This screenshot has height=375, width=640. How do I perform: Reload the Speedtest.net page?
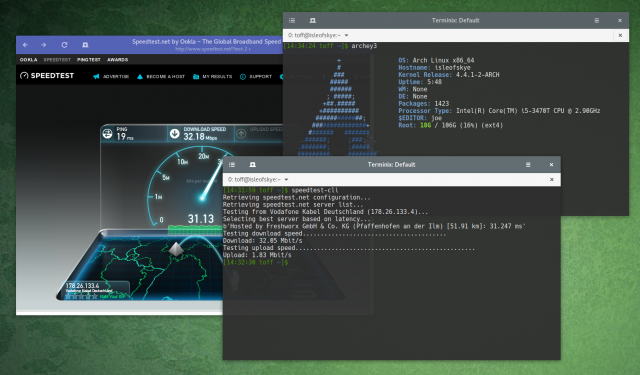tap(64, 45)
